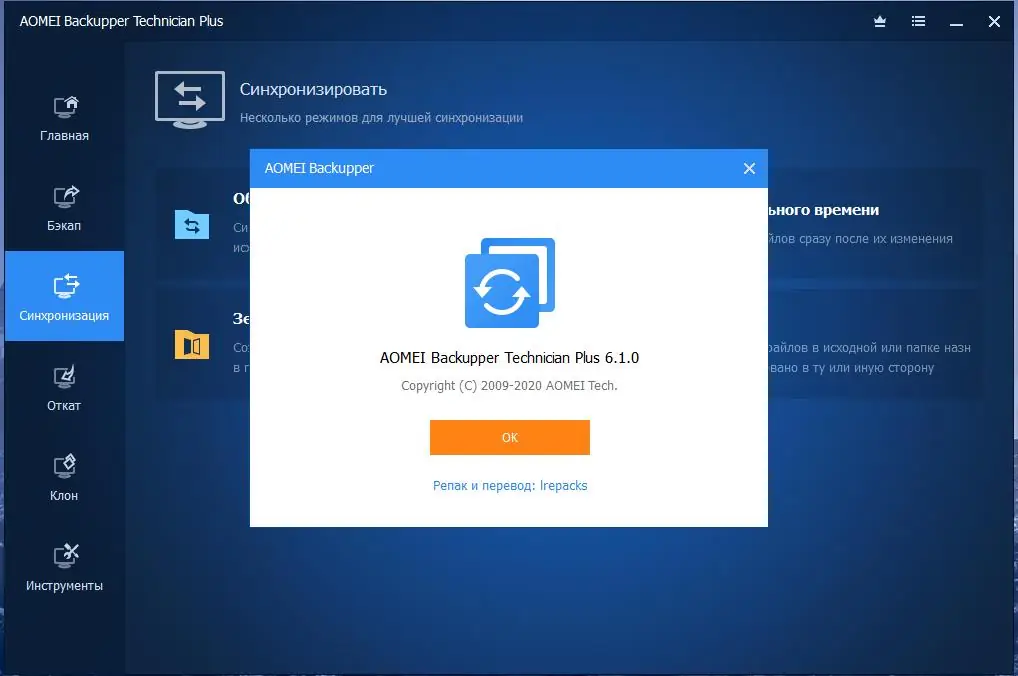Select the Клон icon in the sidebar

[63, 466]
